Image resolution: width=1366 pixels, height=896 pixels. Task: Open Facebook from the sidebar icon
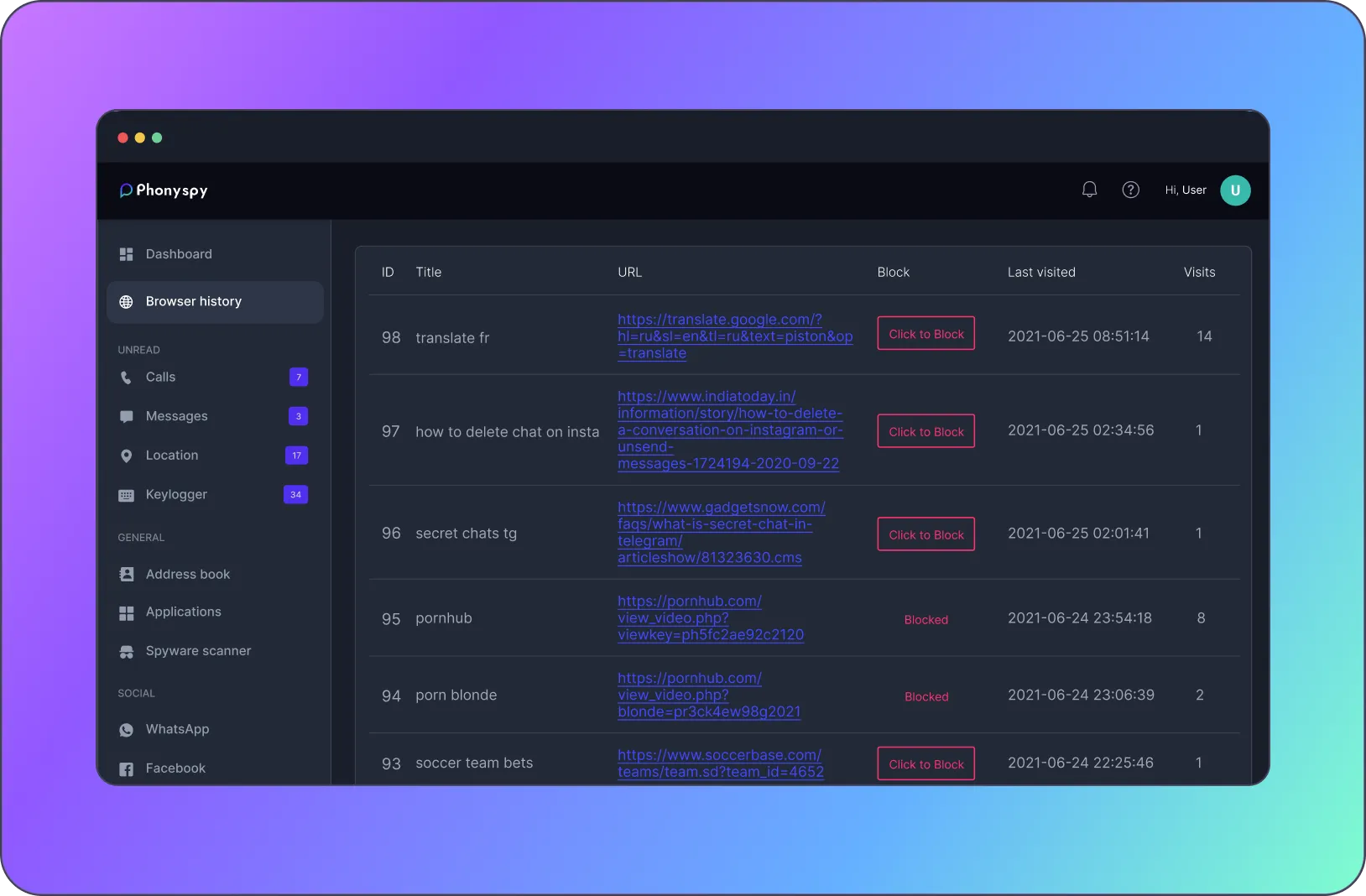126,768
